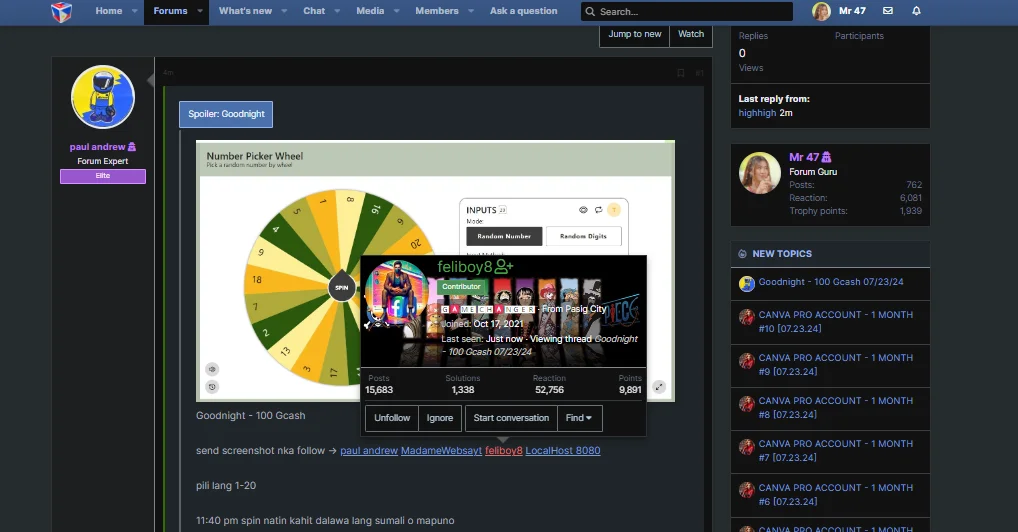
Task: Click Unfollow on feliboy8 card
Action: (x=392, y=418)
